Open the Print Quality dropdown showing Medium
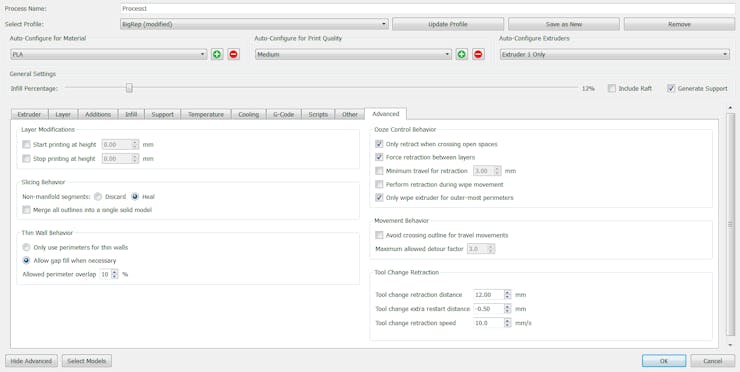740x372 pixels. pyautogui.click(x=353, y=54)
